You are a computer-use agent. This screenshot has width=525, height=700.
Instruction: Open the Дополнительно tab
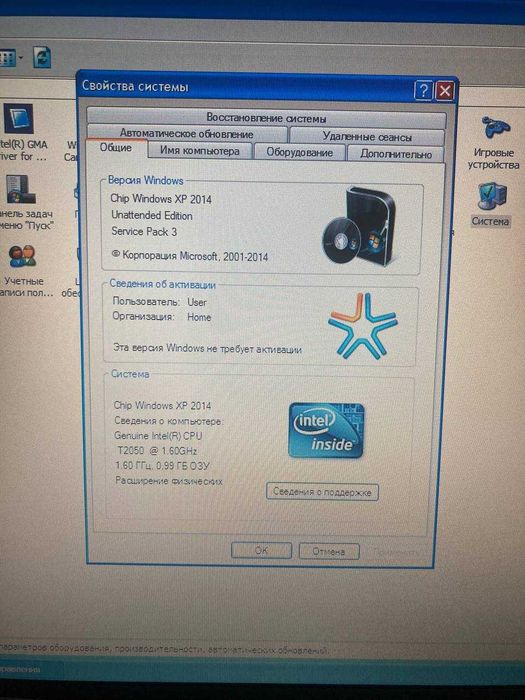coord(396,154)
